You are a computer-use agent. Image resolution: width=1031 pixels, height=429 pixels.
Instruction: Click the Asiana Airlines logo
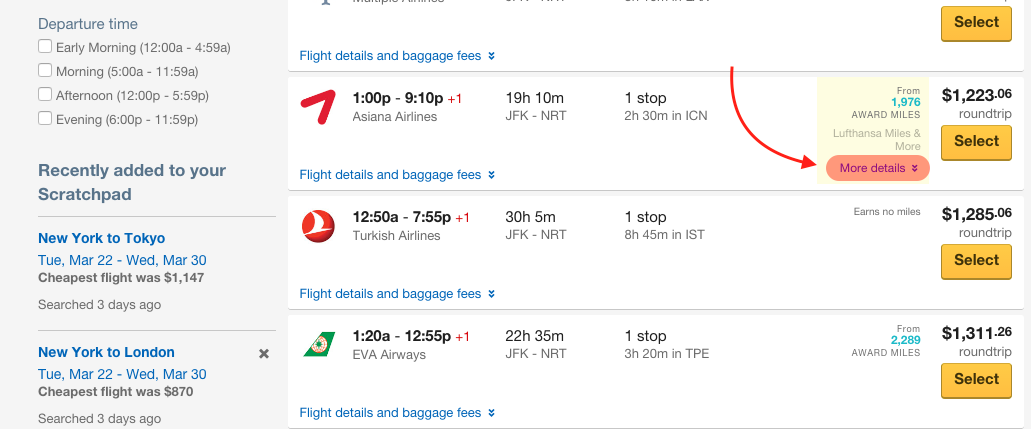click(318, 107)
